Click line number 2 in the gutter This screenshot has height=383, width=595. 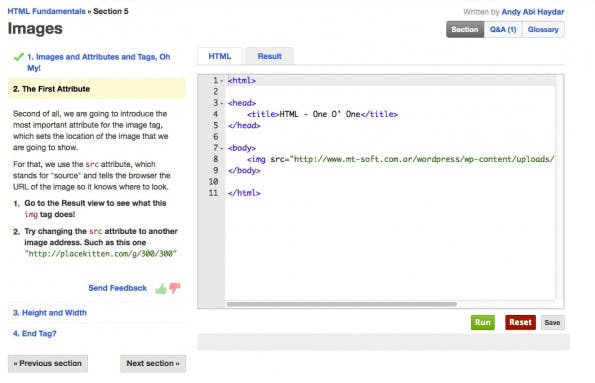point(216,91)
